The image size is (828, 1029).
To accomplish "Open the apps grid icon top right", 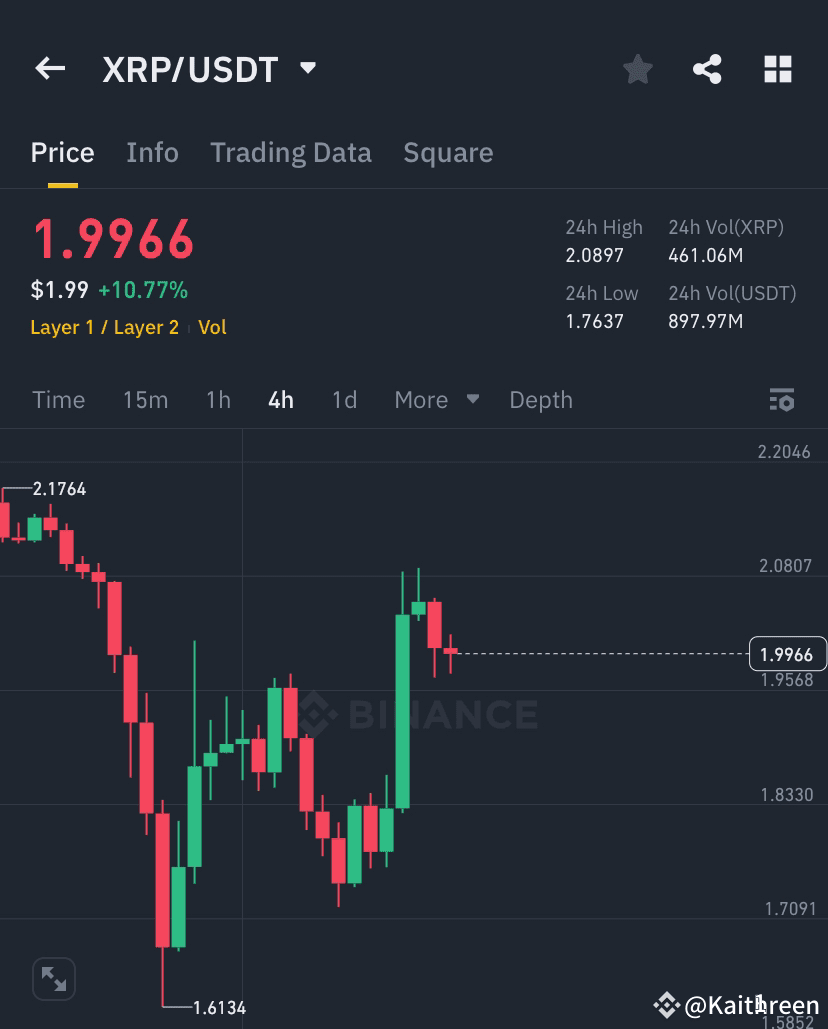I will pos(778,69).
